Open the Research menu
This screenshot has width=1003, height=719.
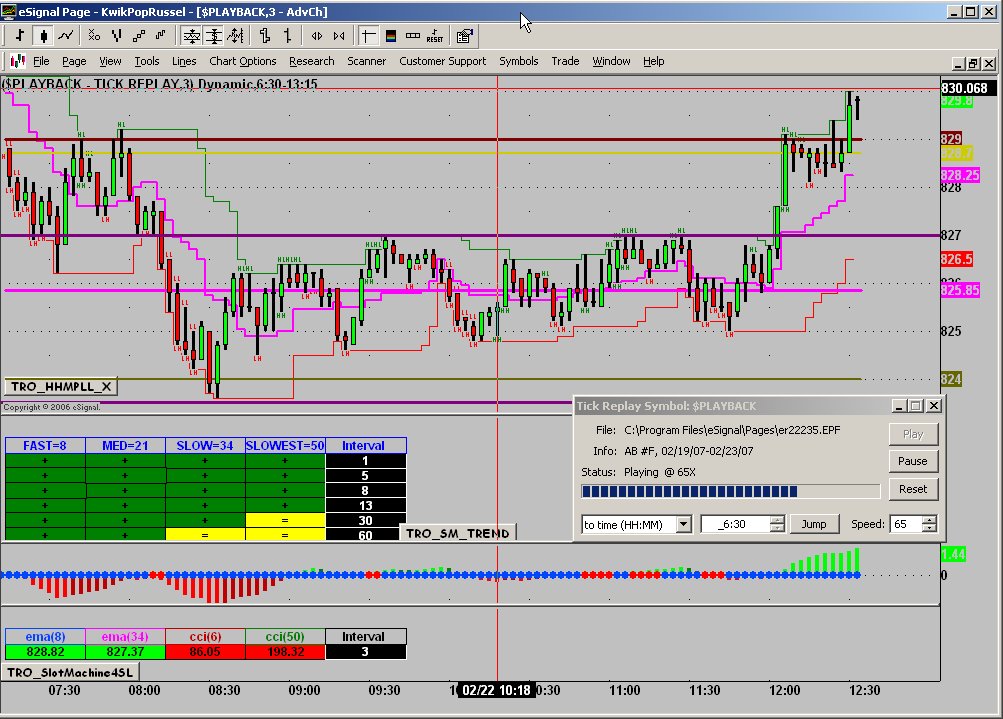[x=312, y=61]
